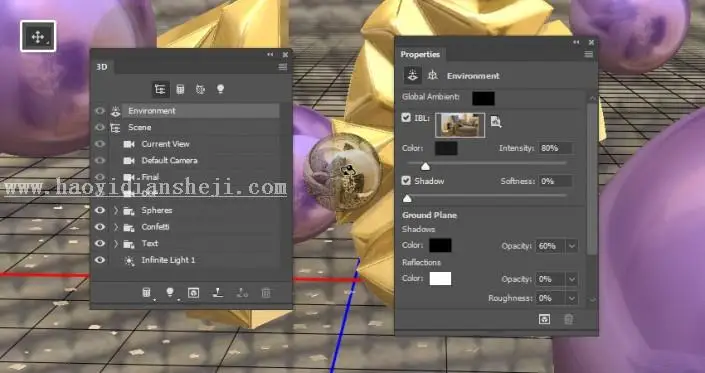Filter 3D panel by meshes

180,89
